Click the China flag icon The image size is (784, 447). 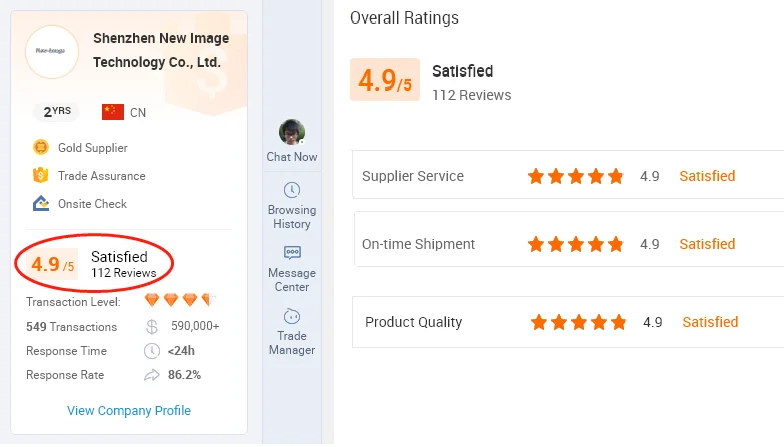point(113,112)
